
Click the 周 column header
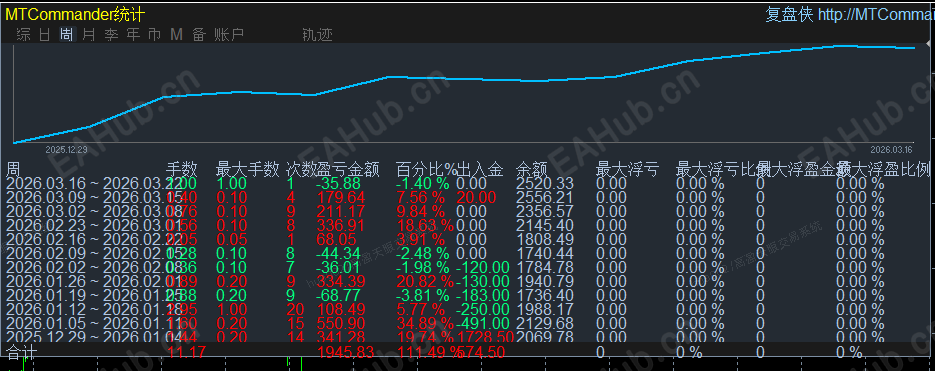(13, 169)
